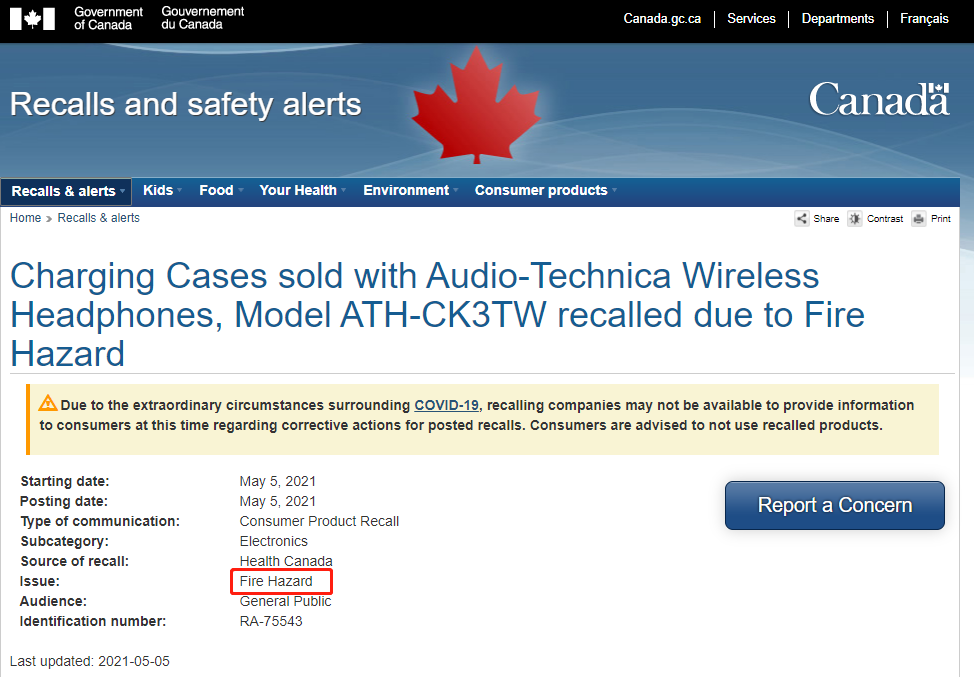
Task: Open the COVID-19 link
Action: (446, 405)
